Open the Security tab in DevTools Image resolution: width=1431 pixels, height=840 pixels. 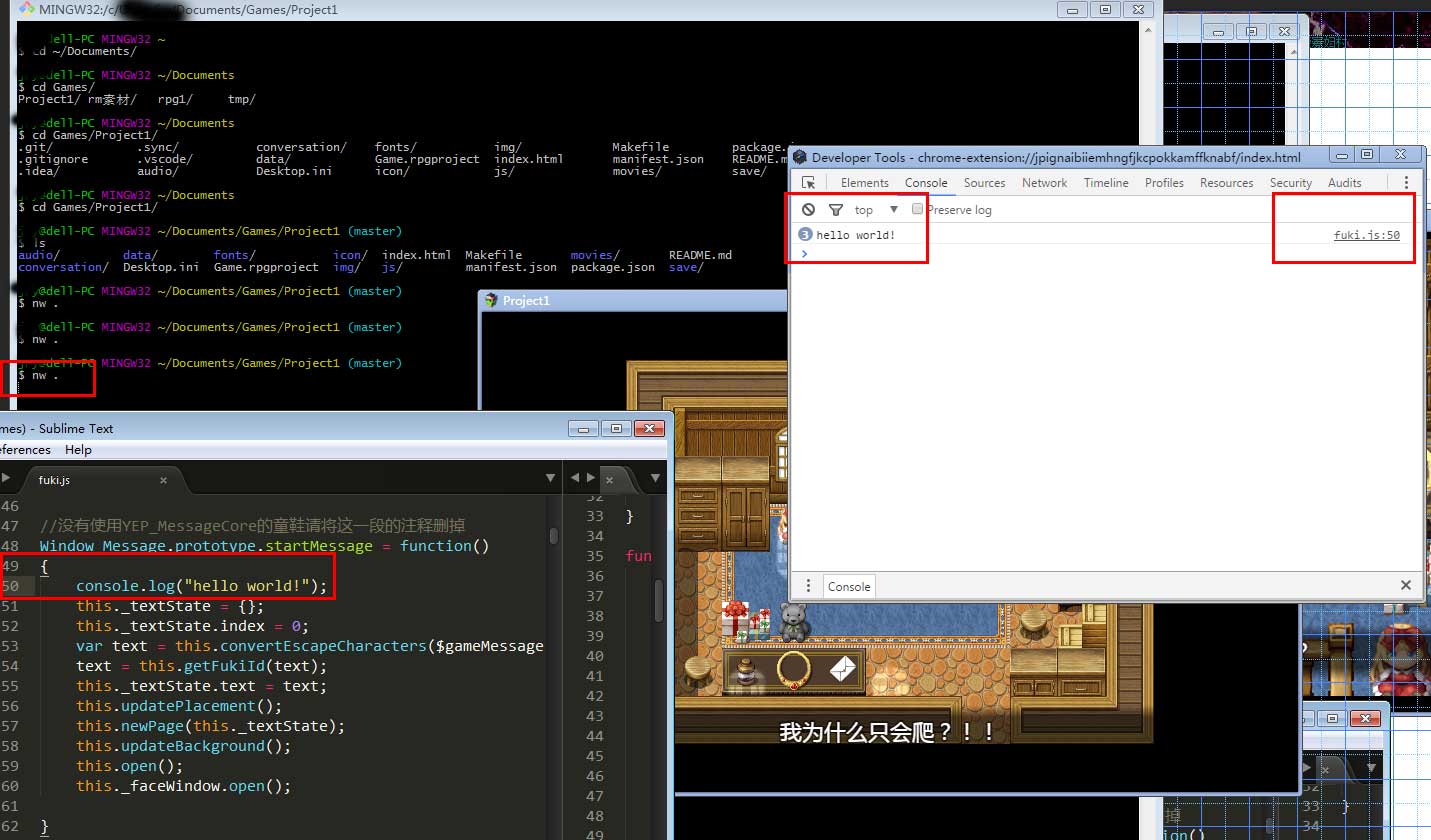pyautogui.click(x=1290, y=183)
